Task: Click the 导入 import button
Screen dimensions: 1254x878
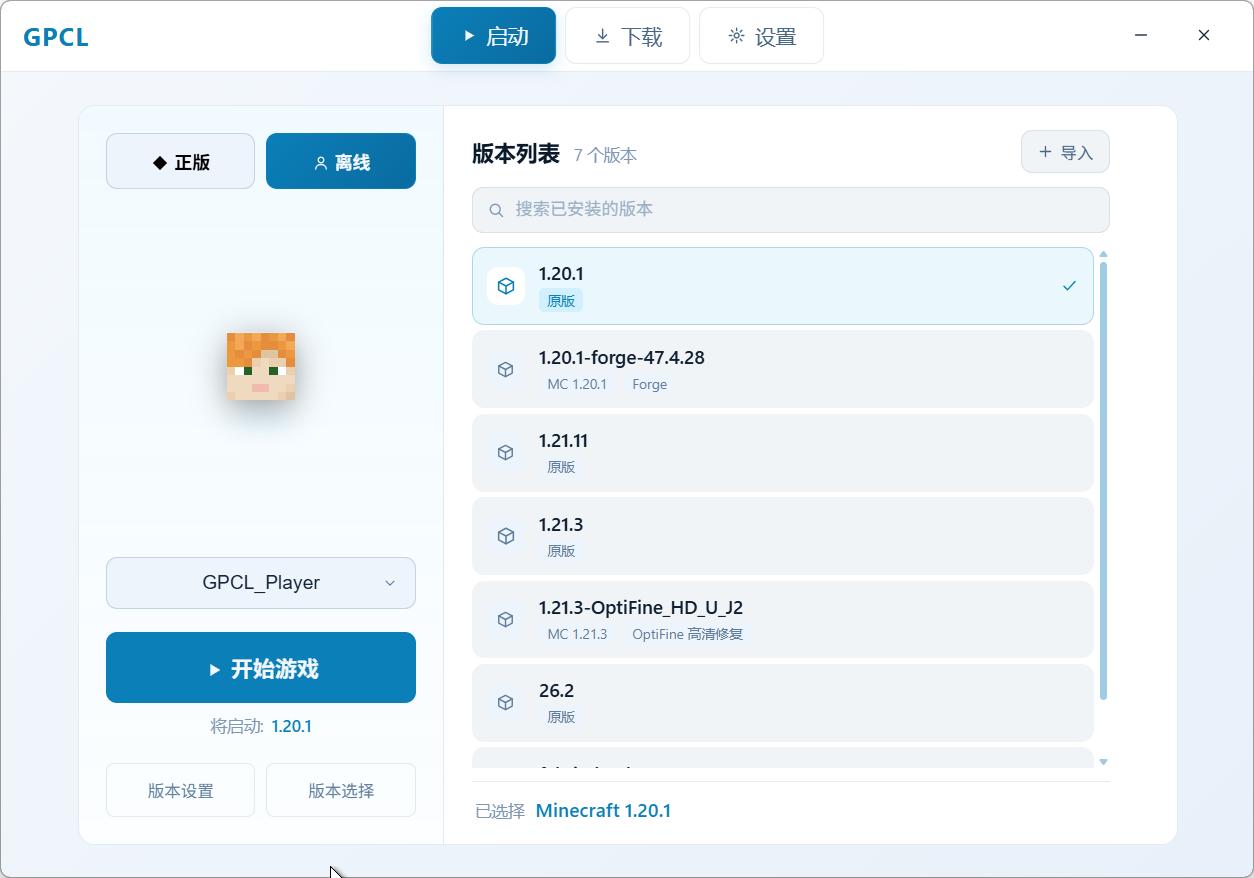Action: pos(1065,152)
